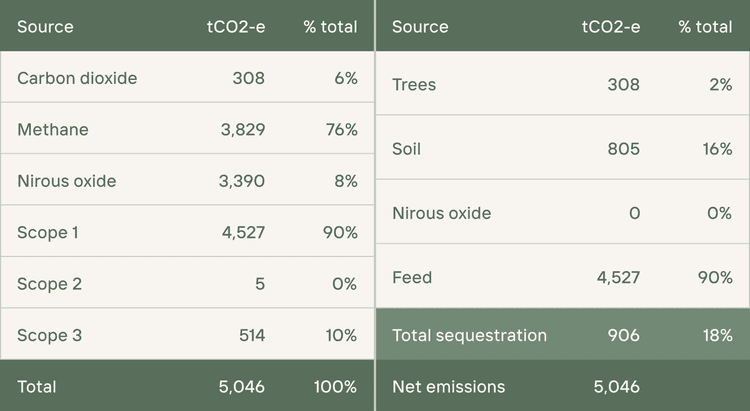Click the 18% total sequestration percentage
Screen dimensions: 750x411
pos(717,335)
